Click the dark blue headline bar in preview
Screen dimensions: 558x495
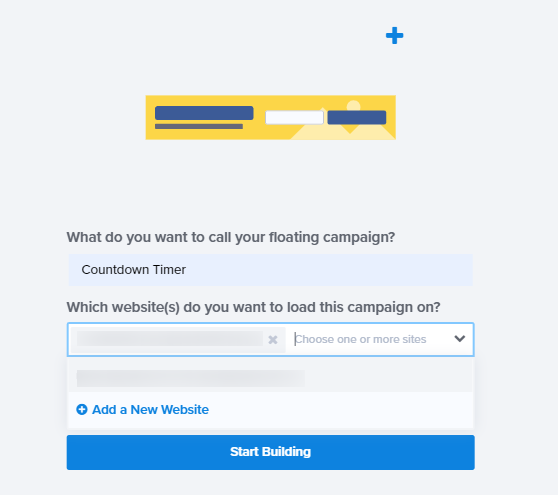[x=204, y=113]
